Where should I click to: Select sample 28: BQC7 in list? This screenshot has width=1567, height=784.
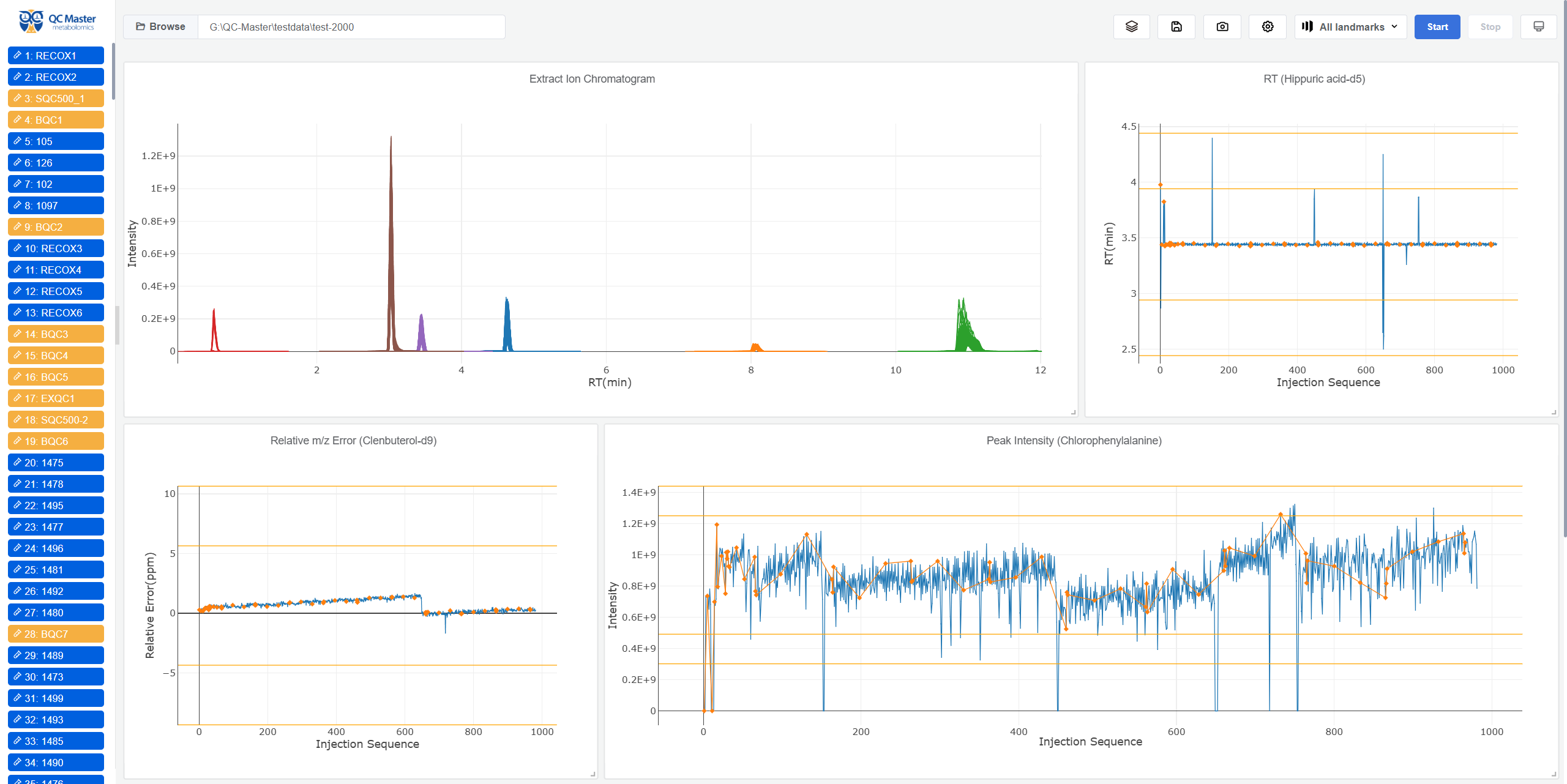(x=56, y=634)
